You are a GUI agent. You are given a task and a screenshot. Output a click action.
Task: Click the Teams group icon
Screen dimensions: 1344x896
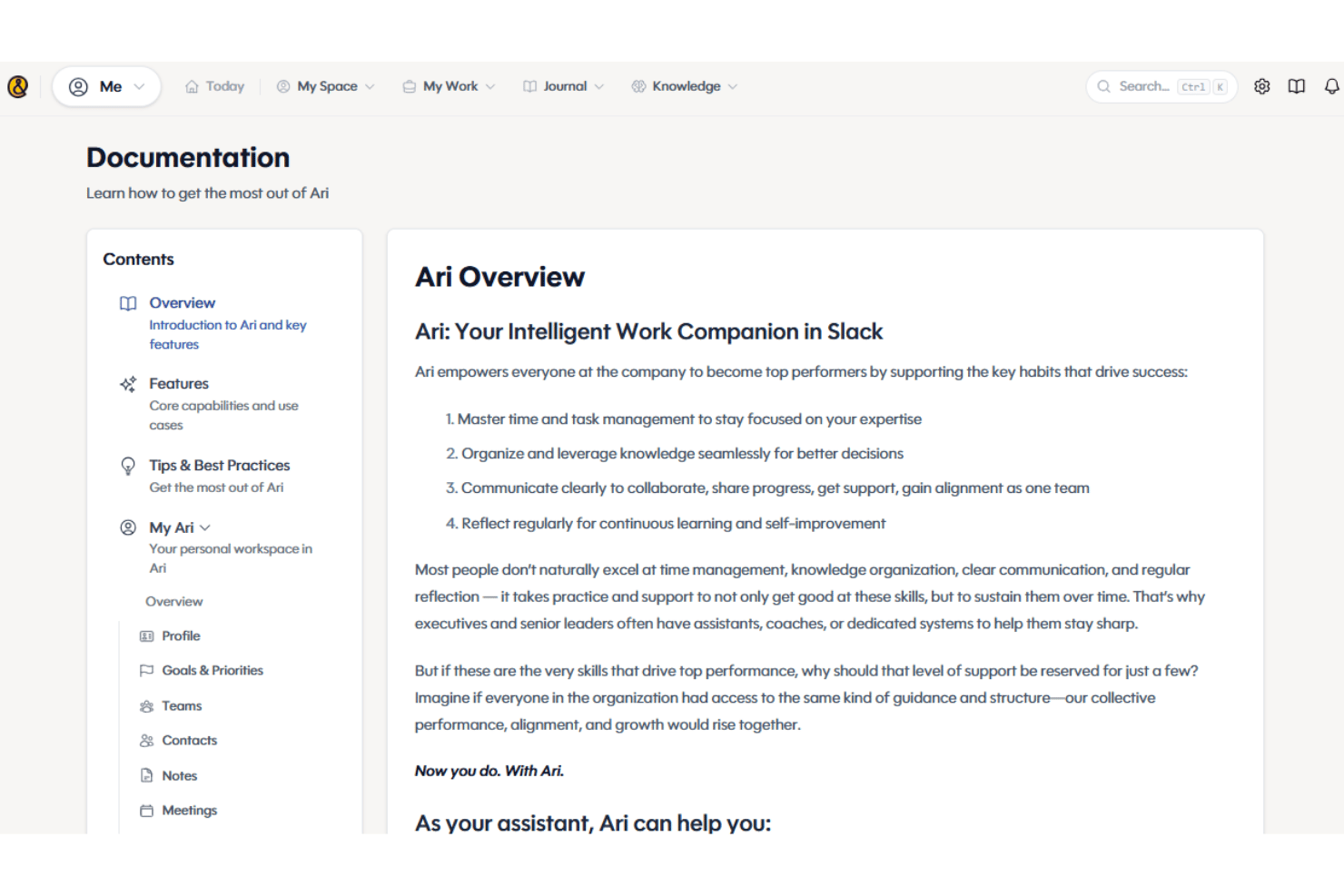pyautogui.click(x=146, y=706)
